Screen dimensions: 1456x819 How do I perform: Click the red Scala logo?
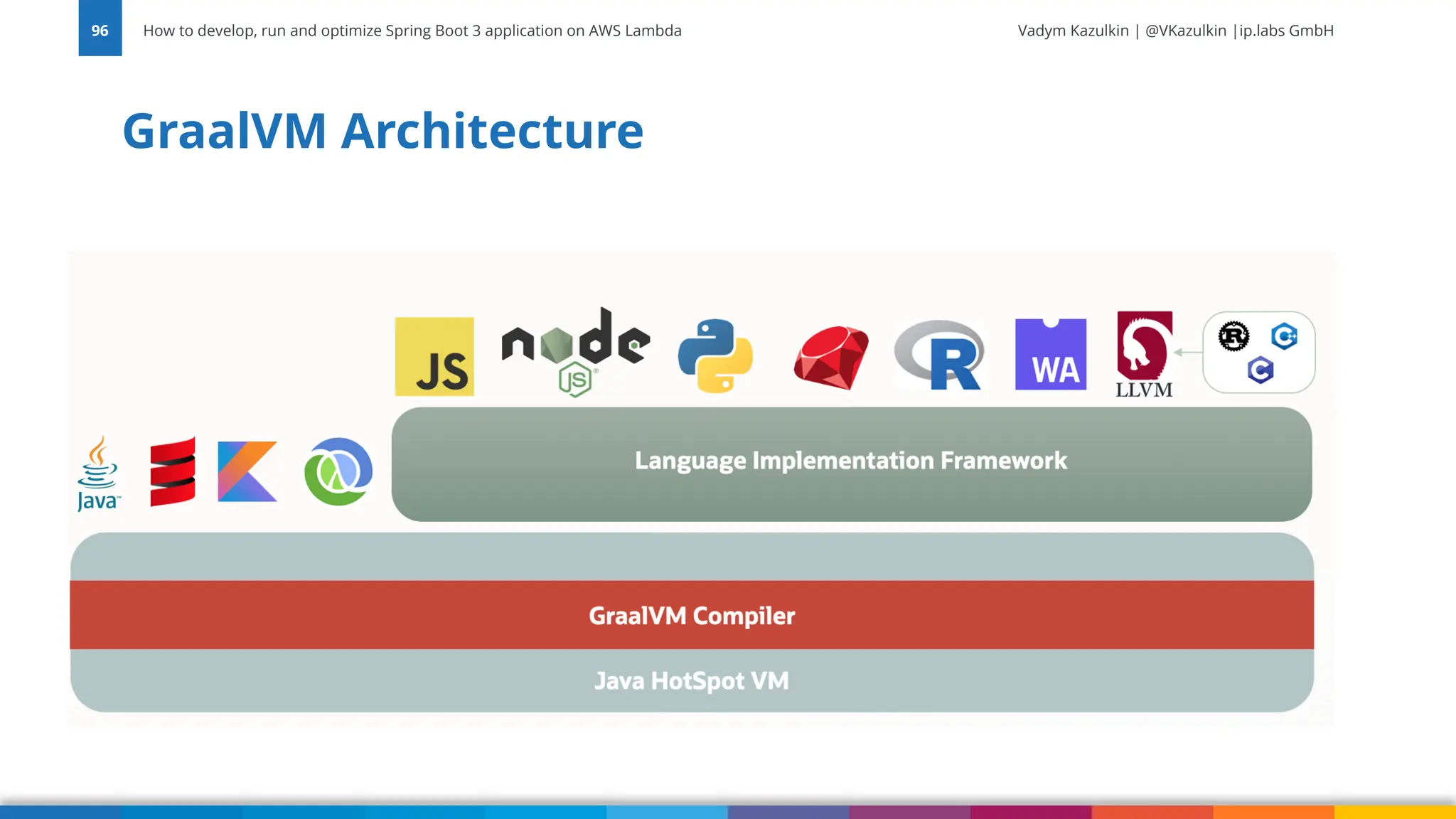coord(172,472)
